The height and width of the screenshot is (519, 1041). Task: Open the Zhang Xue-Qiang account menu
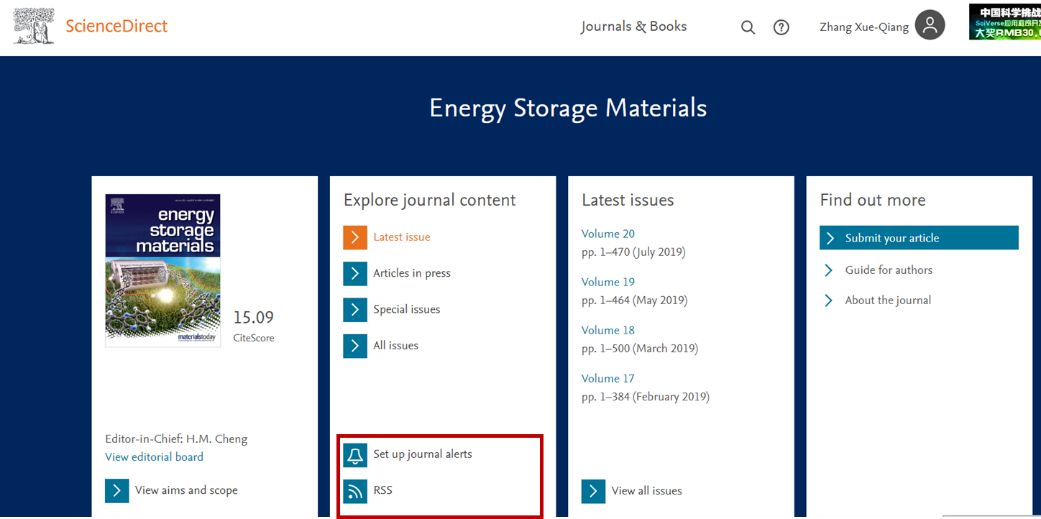click(863, 27)
